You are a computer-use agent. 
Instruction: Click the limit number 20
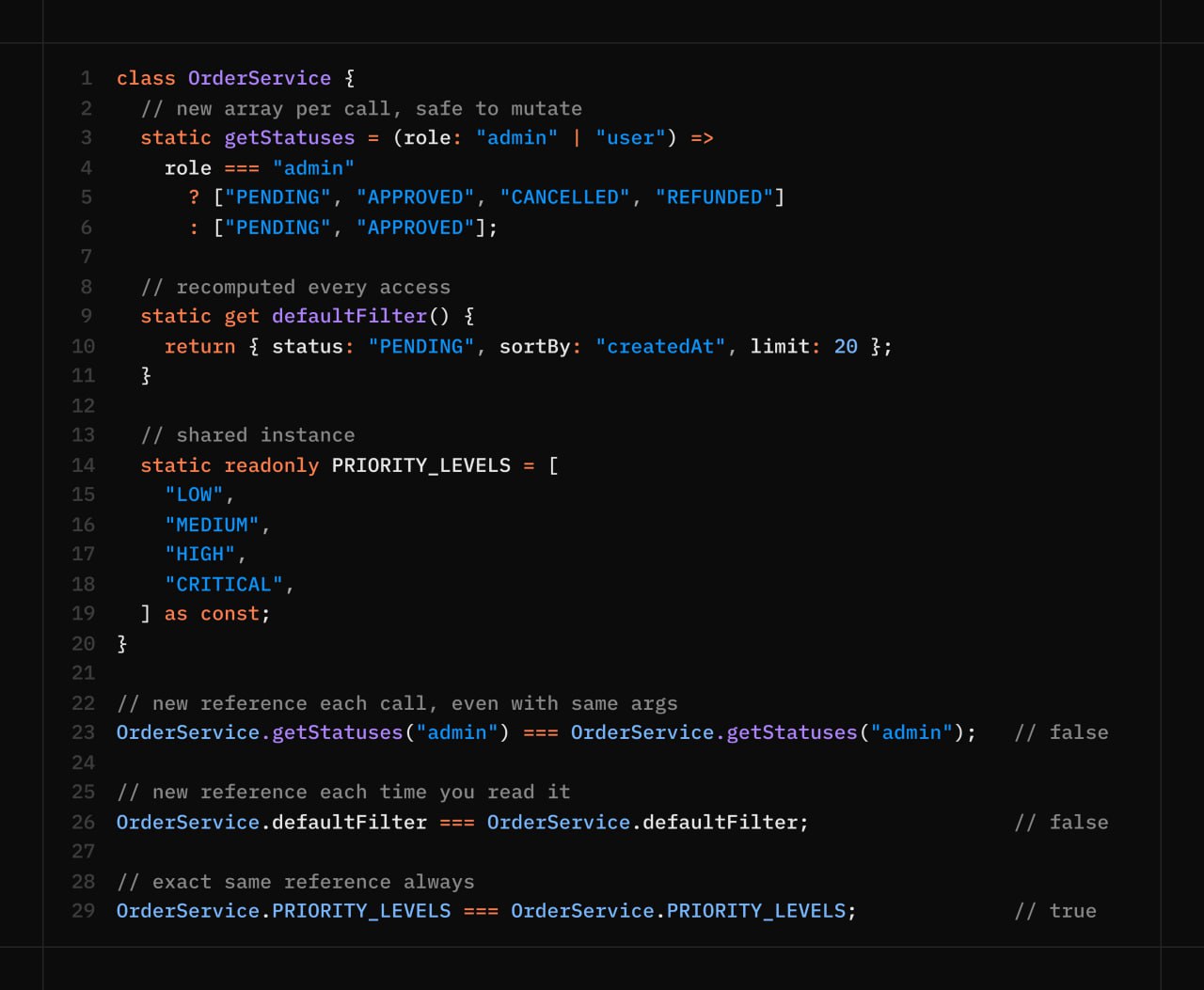(846, 347)
